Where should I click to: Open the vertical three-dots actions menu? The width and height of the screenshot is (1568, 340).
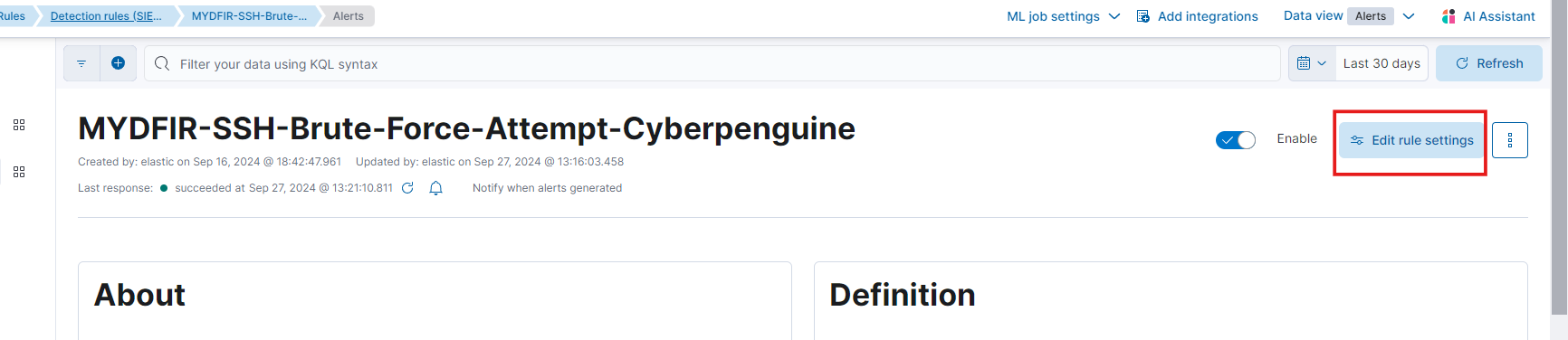pyautogui.click(x=1509, y=140)
